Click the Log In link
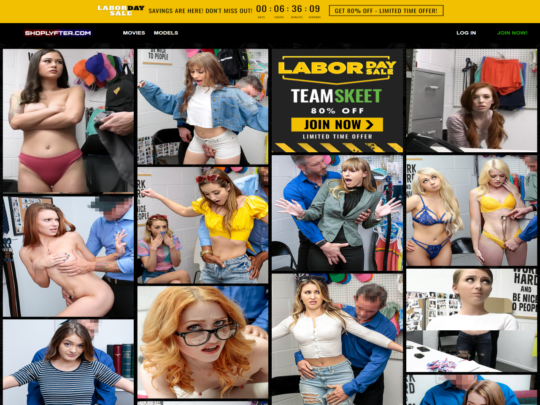The height and width of the screenshot is (405, 540). coord(466,33)
